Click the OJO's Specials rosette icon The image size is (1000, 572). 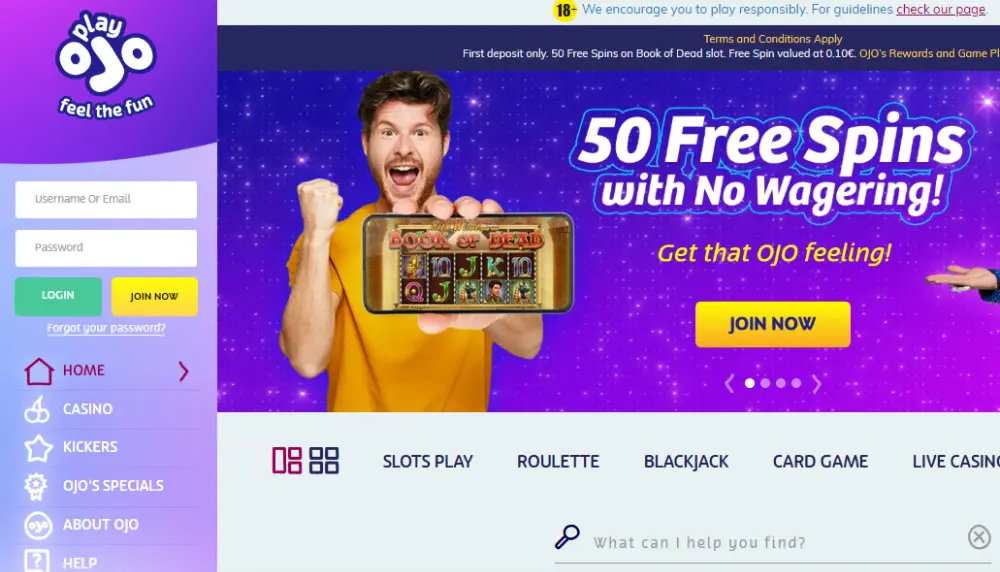[x=36, y=486]
